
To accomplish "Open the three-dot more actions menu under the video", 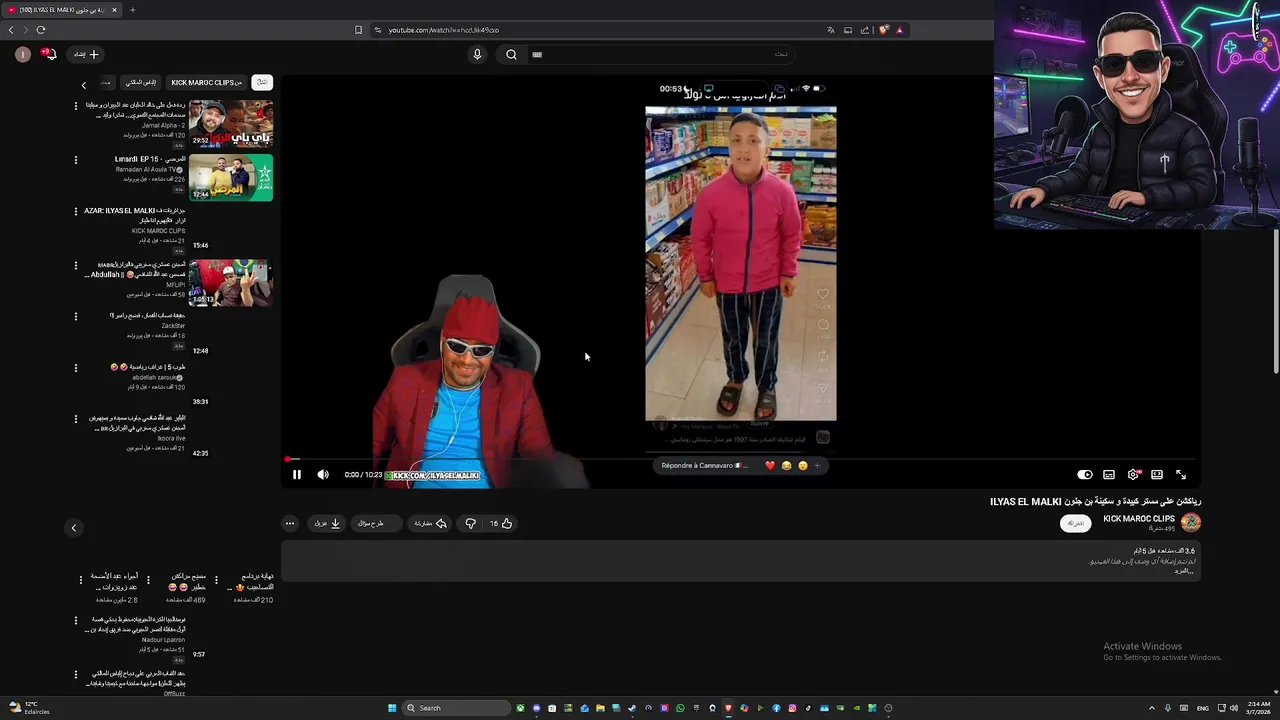I will pos(290,523).
